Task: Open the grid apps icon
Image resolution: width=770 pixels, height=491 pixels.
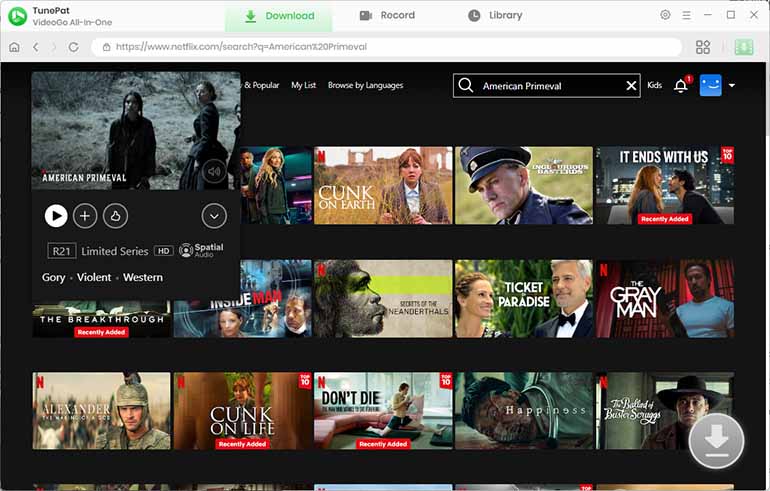Action: point(703,47)
